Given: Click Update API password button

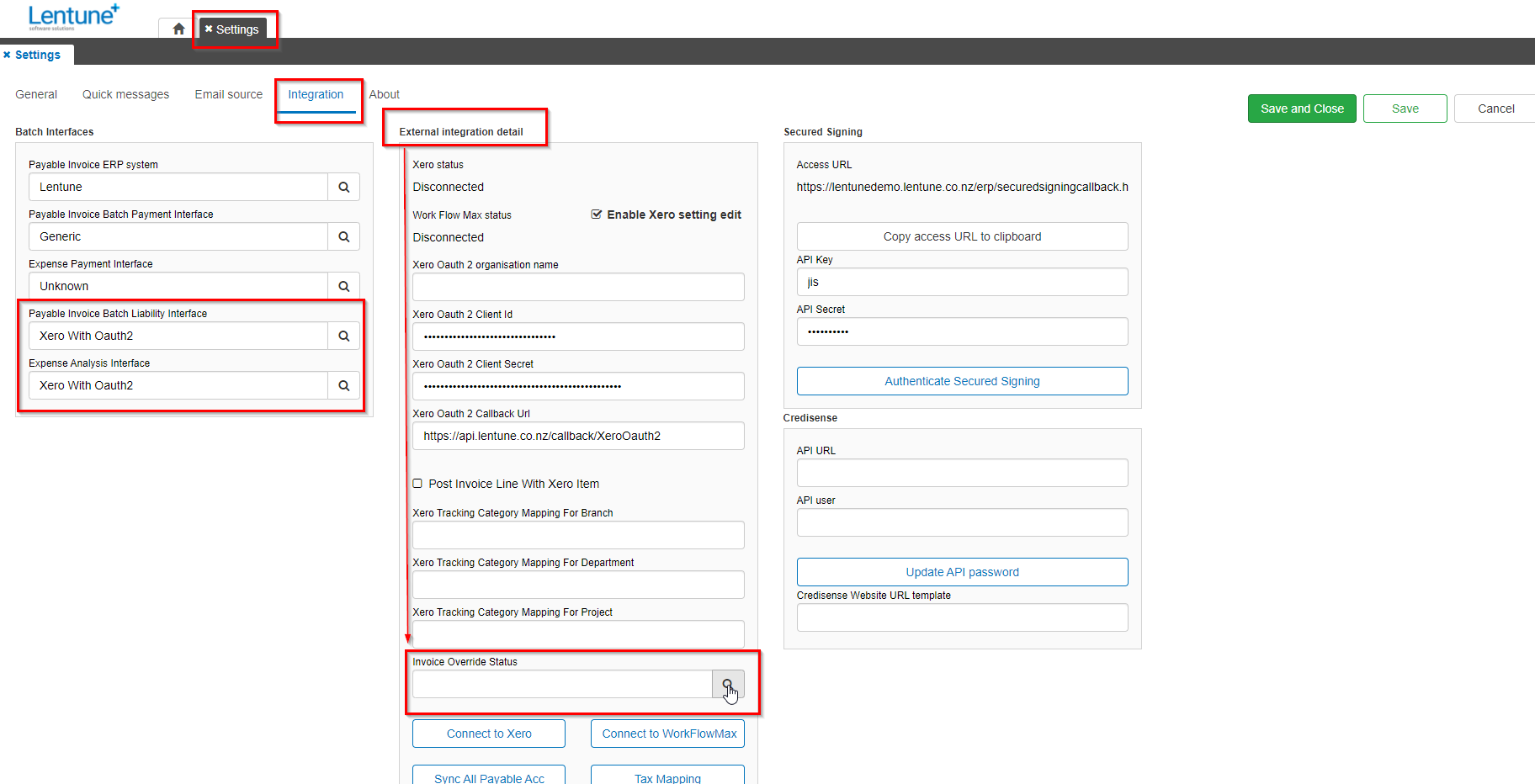Looking at the screenshot, I should pyautogui.click(x=963, y=572).
